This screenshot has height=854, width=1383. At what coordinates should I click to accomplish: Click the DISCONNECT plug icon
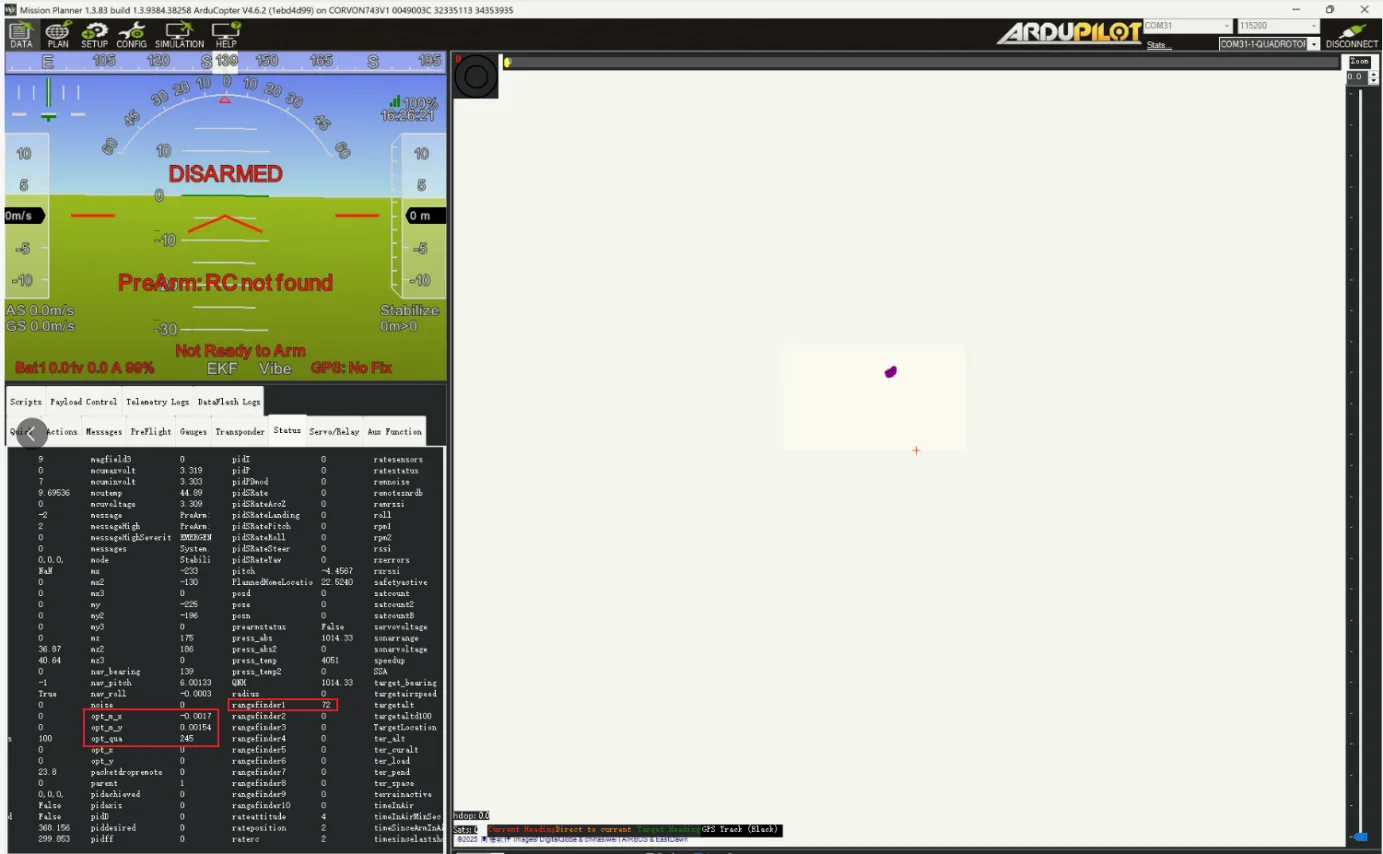1352,34
